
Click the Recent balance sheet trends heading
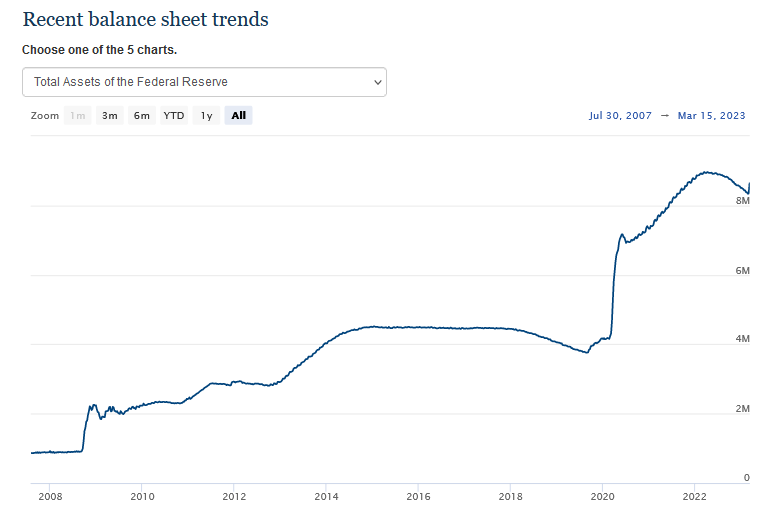pos(145,20)
